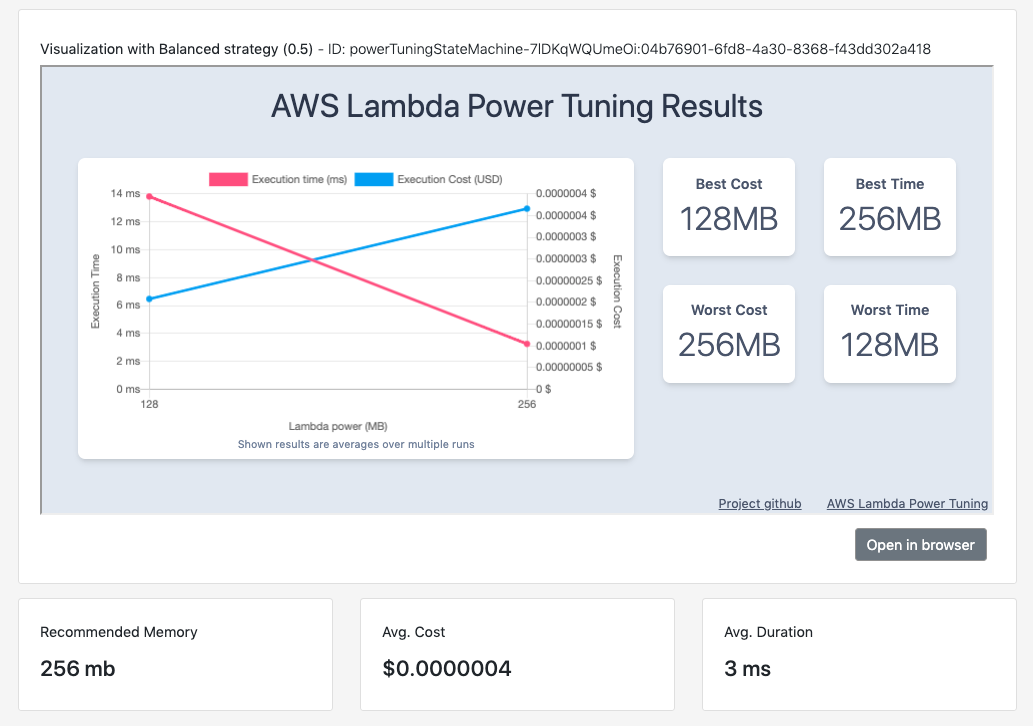
Task: Follow the AWS Lambda Power Tuning link
Action: (x=907, y=503)
